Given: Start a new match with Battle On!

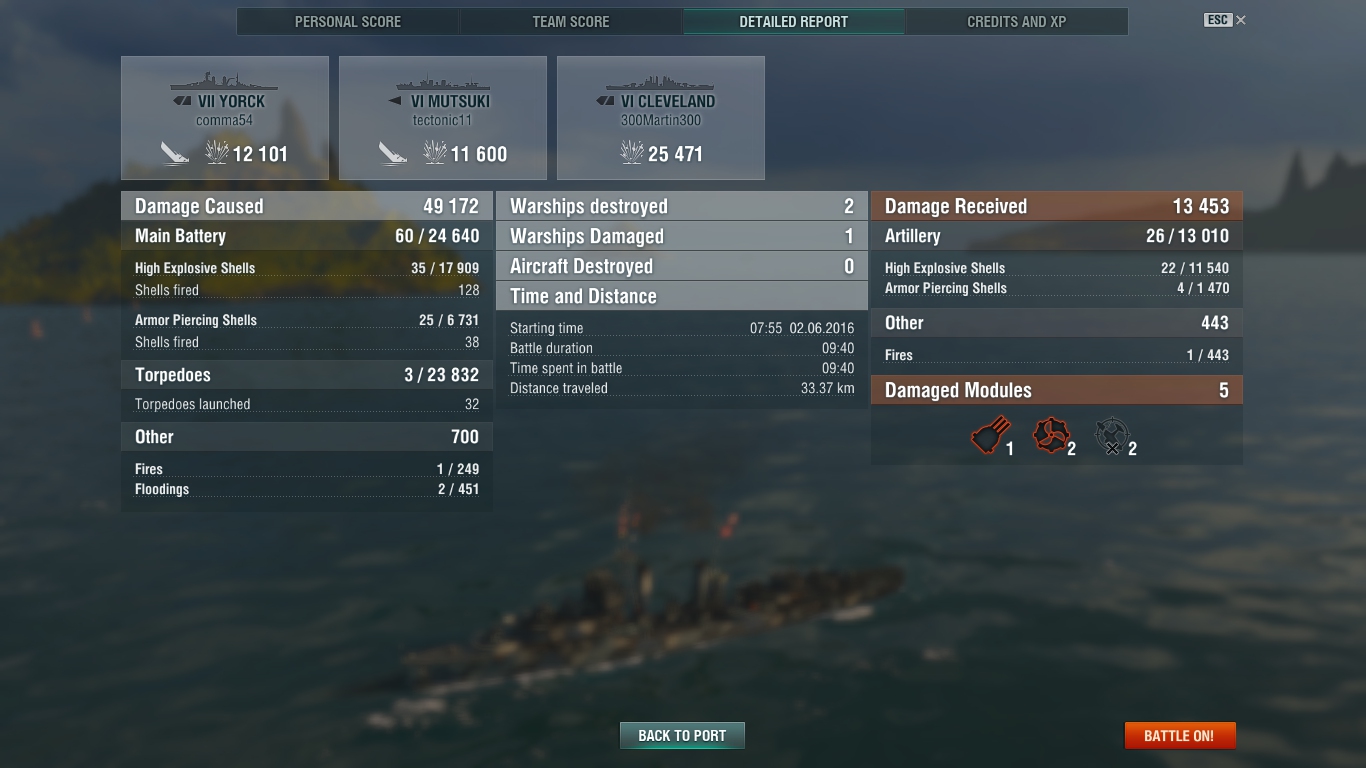Looking at the screenshot, I should pos(1179,735).
